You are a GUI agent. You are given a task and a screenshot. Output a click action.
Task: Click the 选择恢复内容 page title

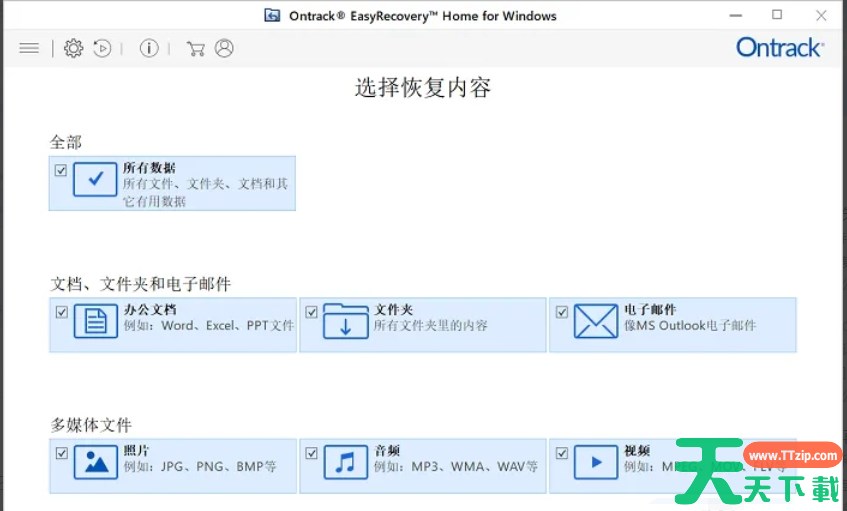point(423,88)
